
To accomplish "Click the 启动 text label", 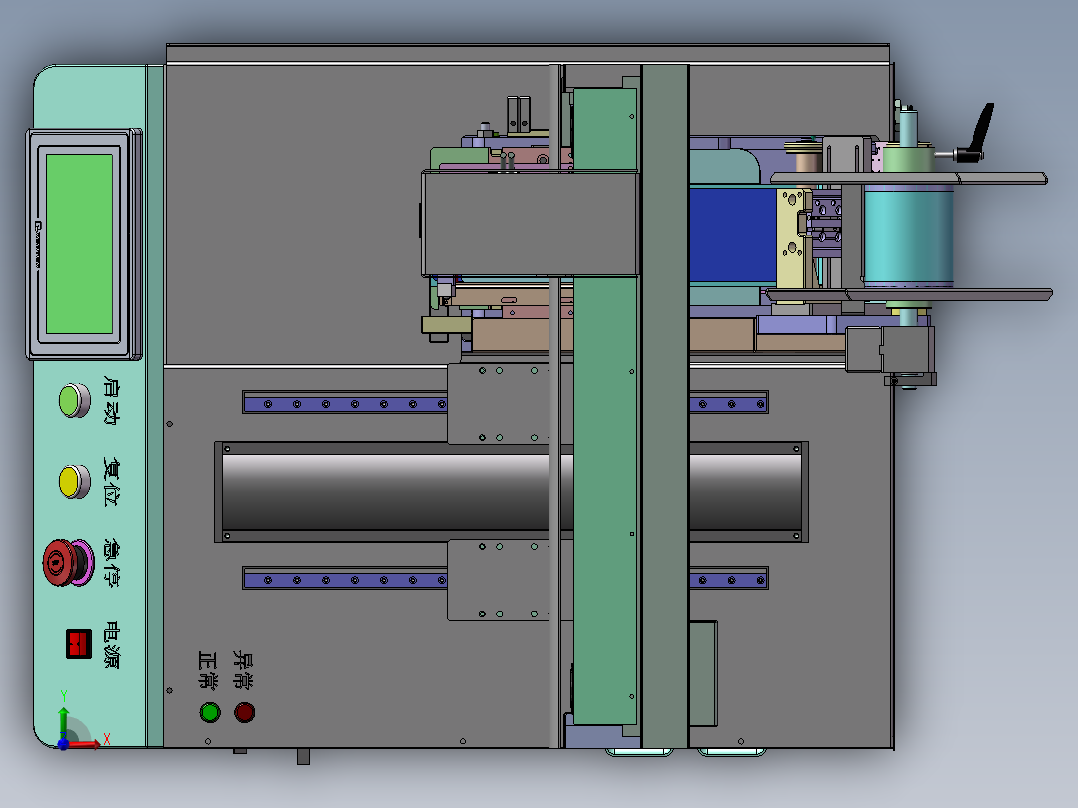I will click(111, 400).
